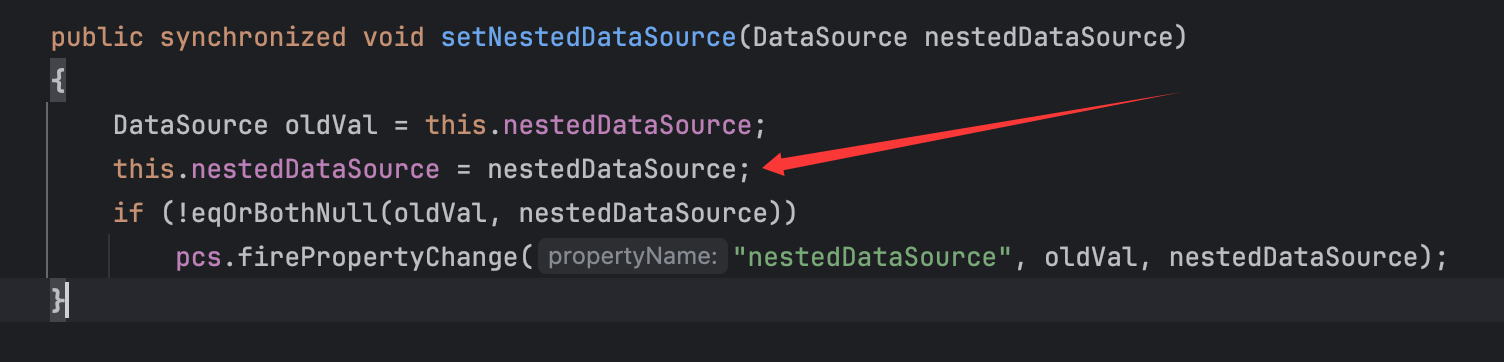This screenshot has height=362, width=1504.
Task: Click nestedDataSource value beside the red arrow
Action: (611, 169)
